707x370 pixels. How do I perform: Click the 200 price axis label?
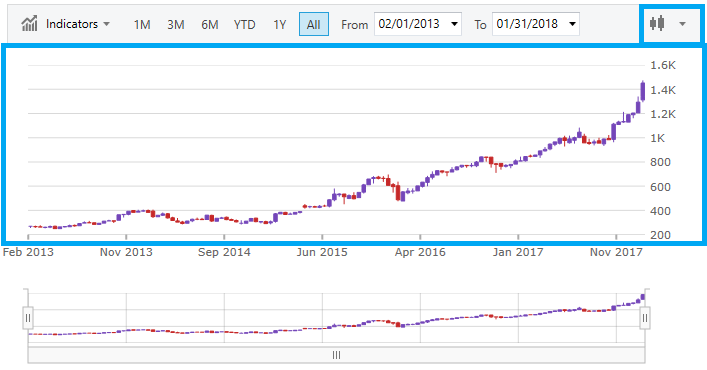click(x=660, y=235)
